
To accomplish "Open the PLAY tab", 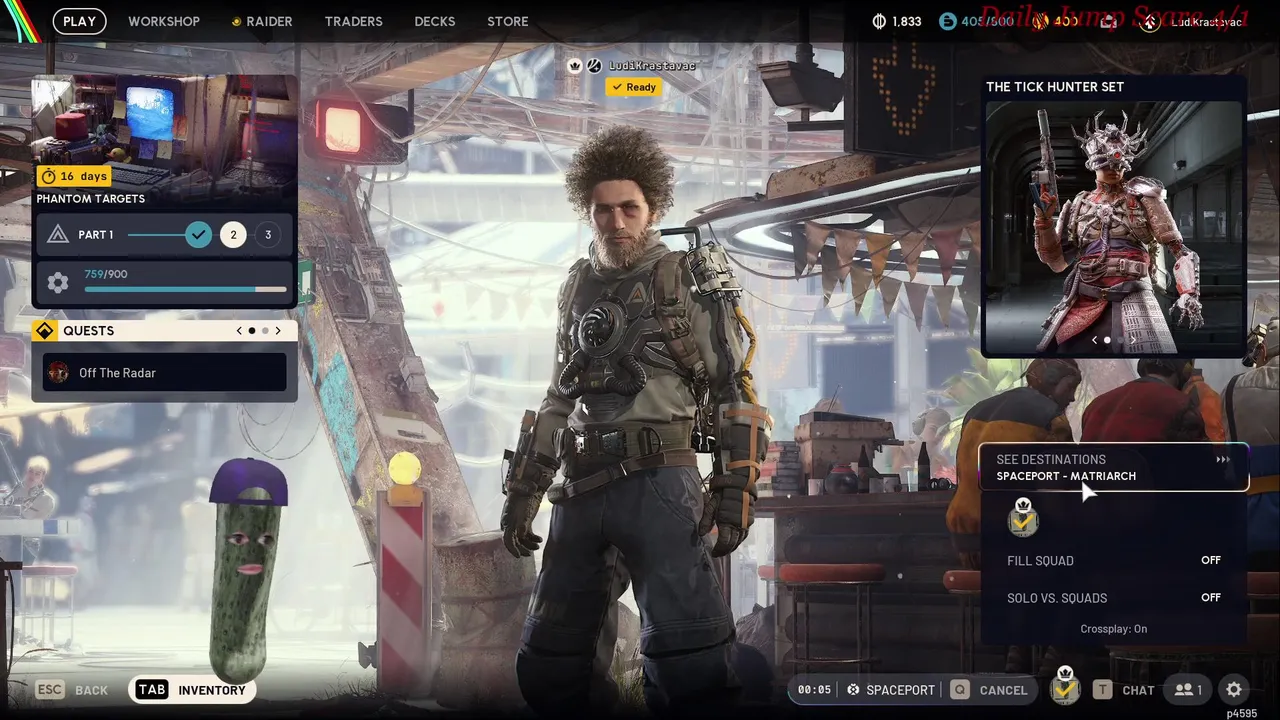I will click(x=80, y=21).
